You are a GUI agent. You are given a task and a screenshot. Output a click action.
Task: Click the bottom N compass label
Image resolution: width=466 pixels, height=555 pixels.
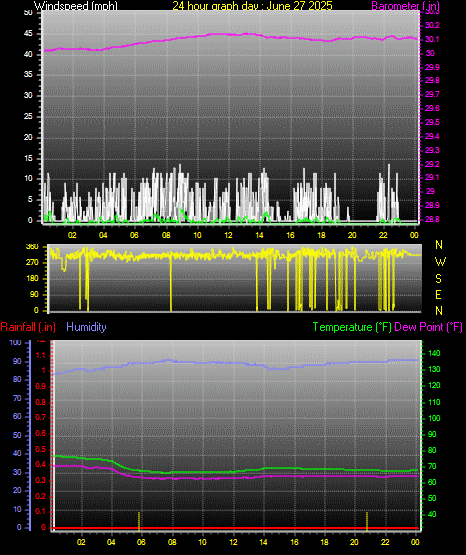[x=439, y=311]
